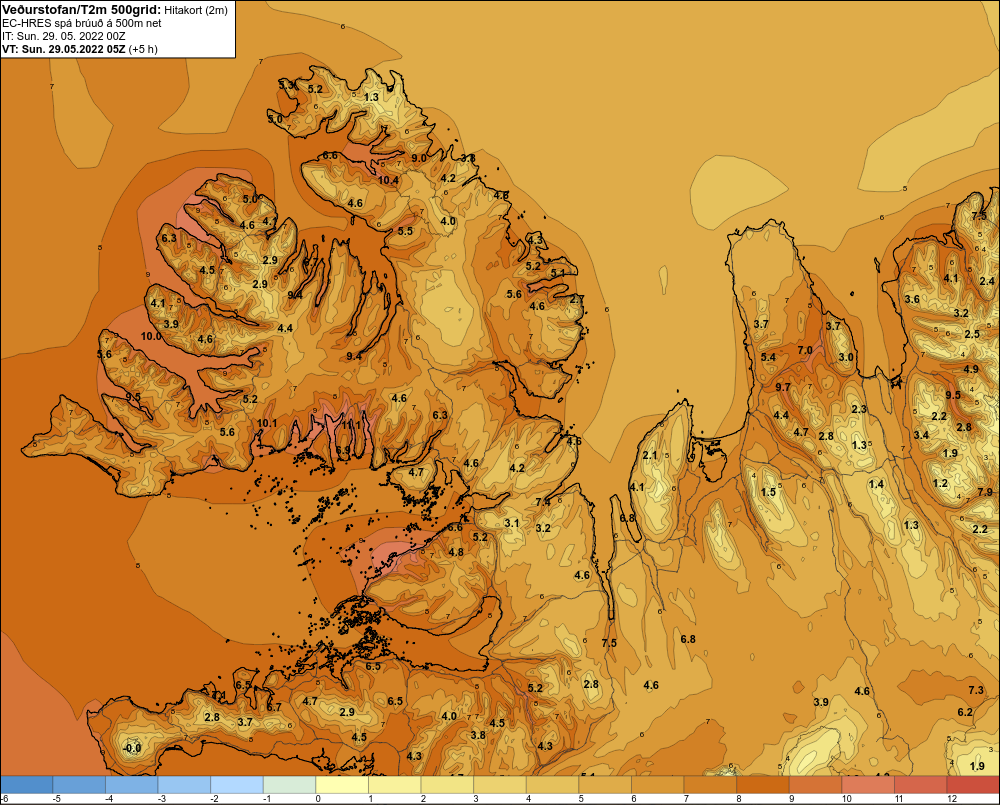The height and width of the screenshot is (805, 1000).
Task: Click the legend tick label '8'
Action: 739,799
